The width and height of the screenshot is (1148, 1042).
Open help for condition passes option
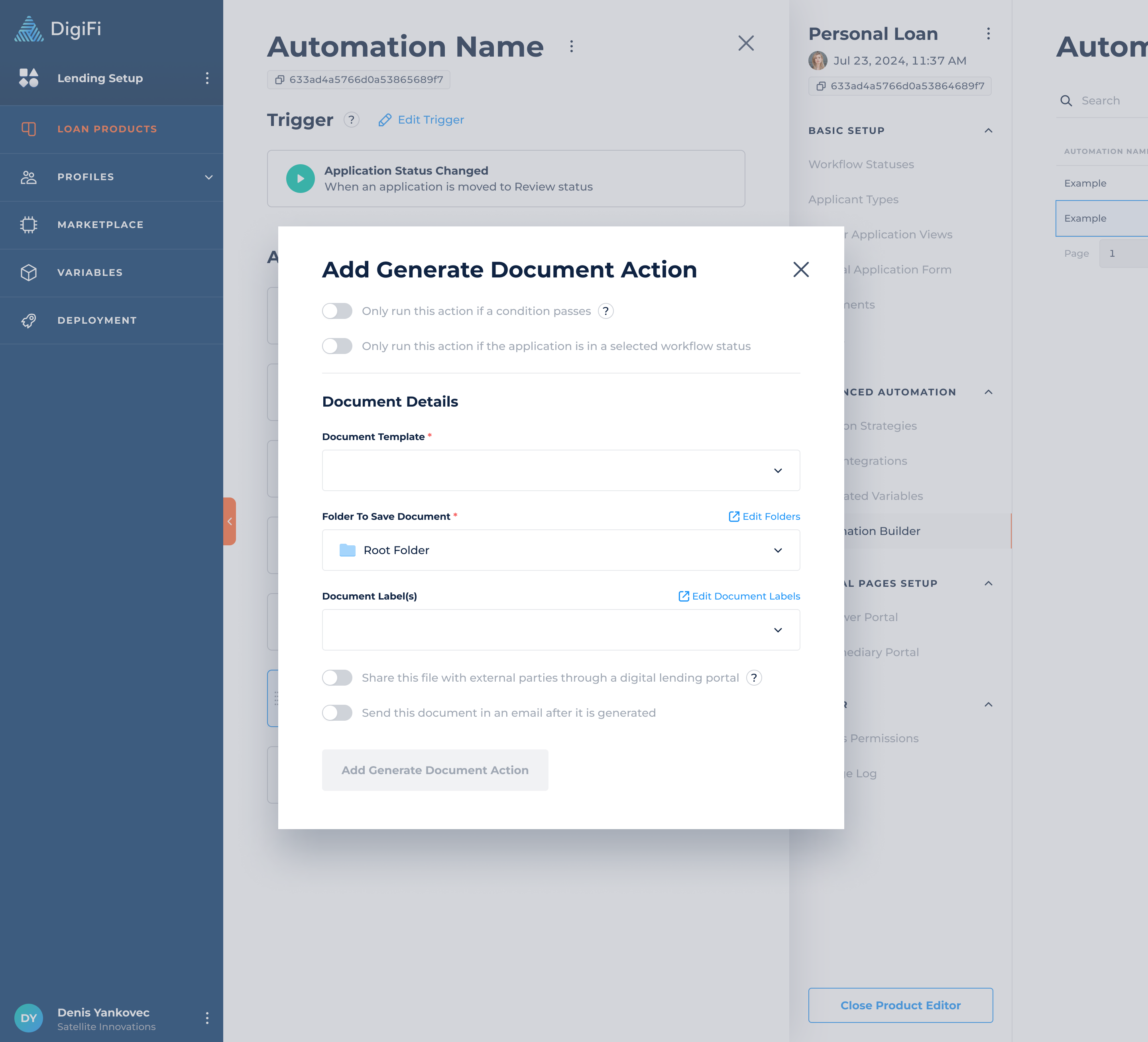(605, 311)
